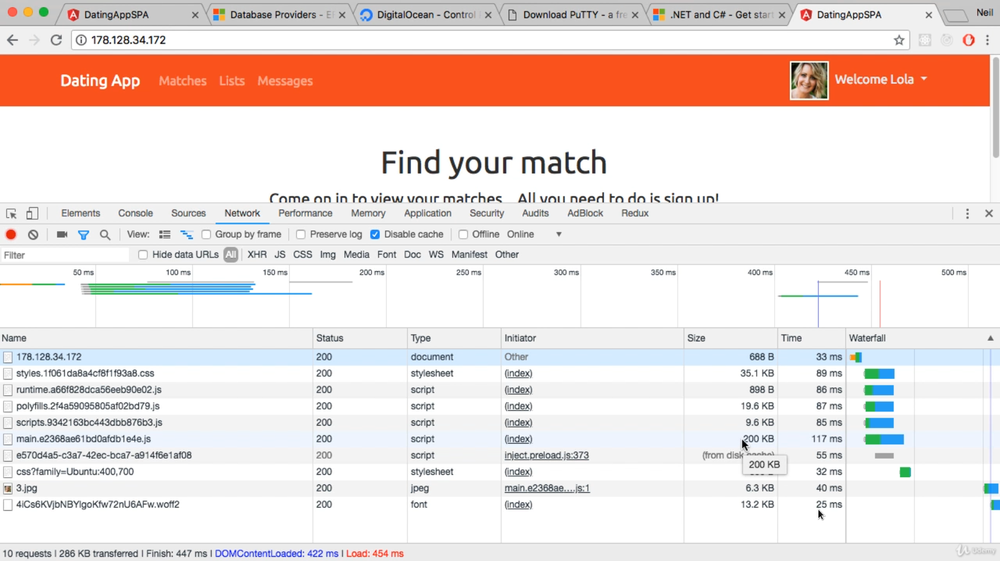Reload the page in browser
1000x561 pixels.
point(56,40)
